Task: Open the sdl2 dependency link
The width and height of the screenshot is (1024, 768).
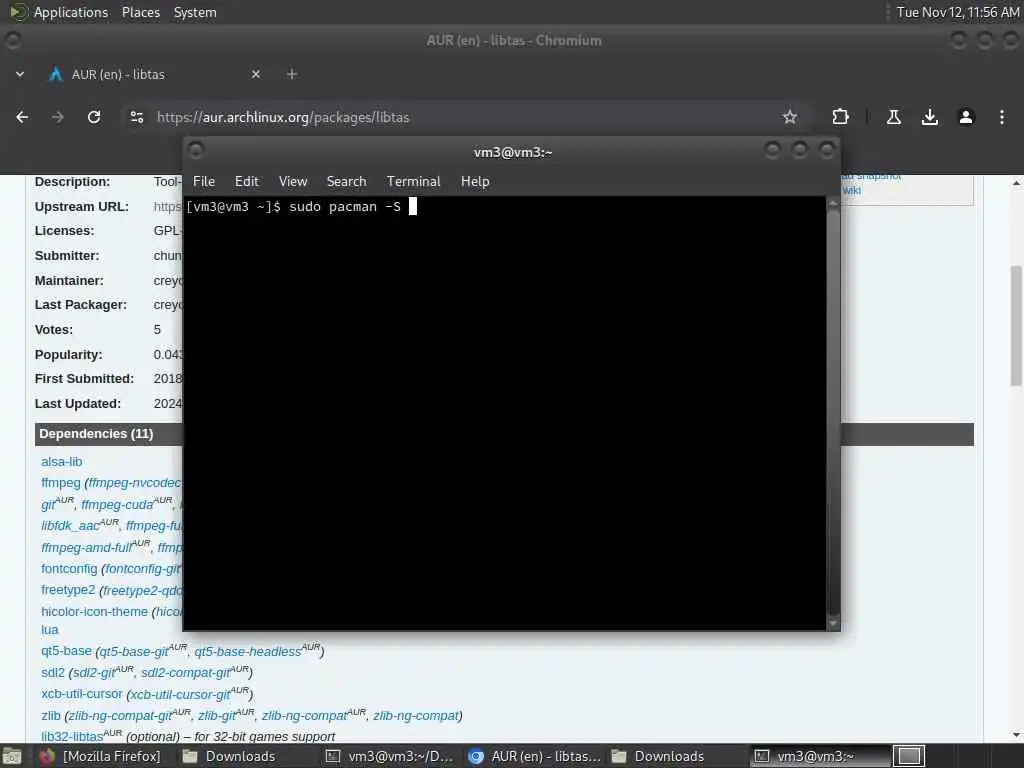Action: 53,673
